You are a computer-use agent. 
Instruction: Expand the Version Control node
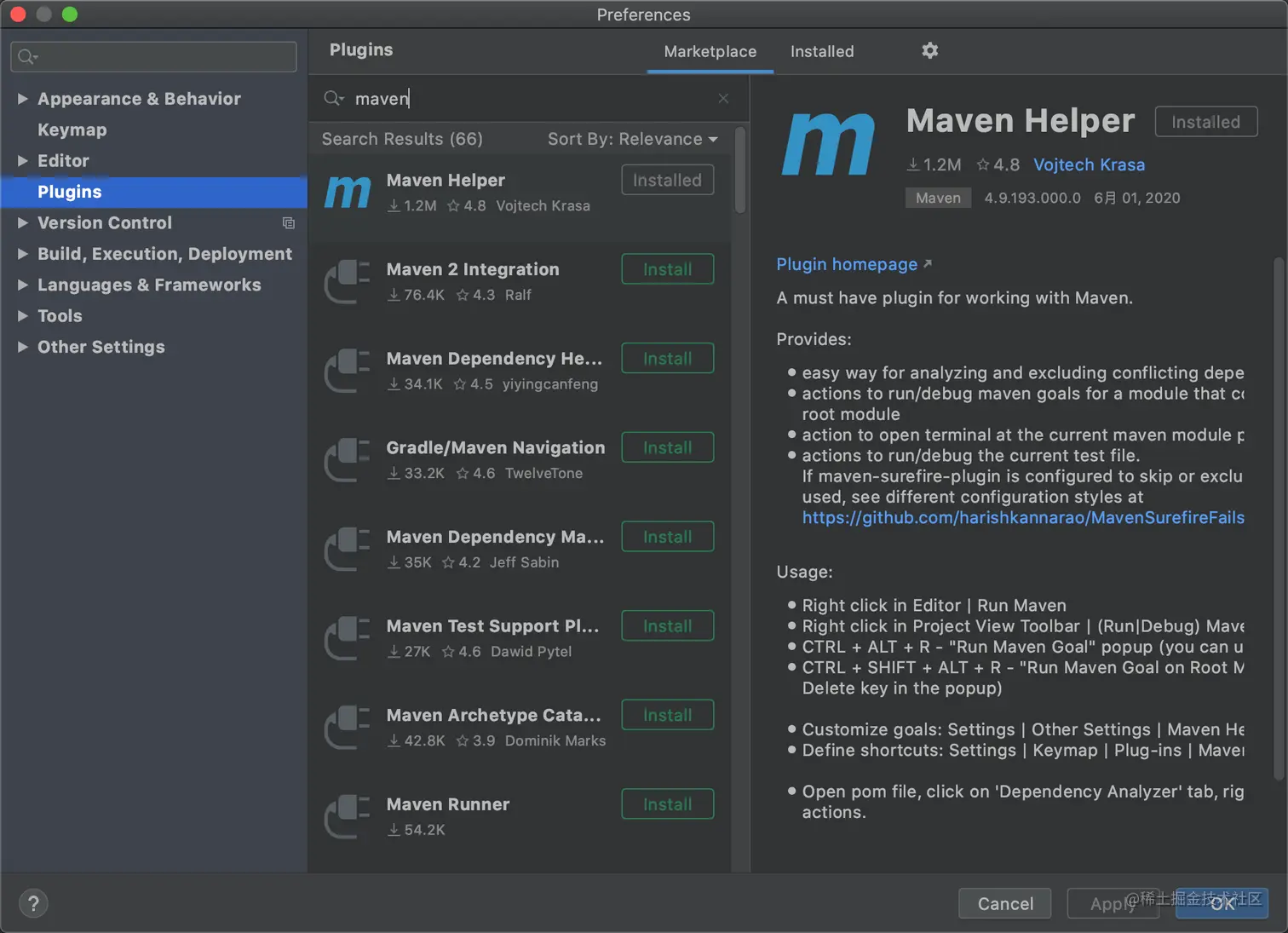click(23, 223)
